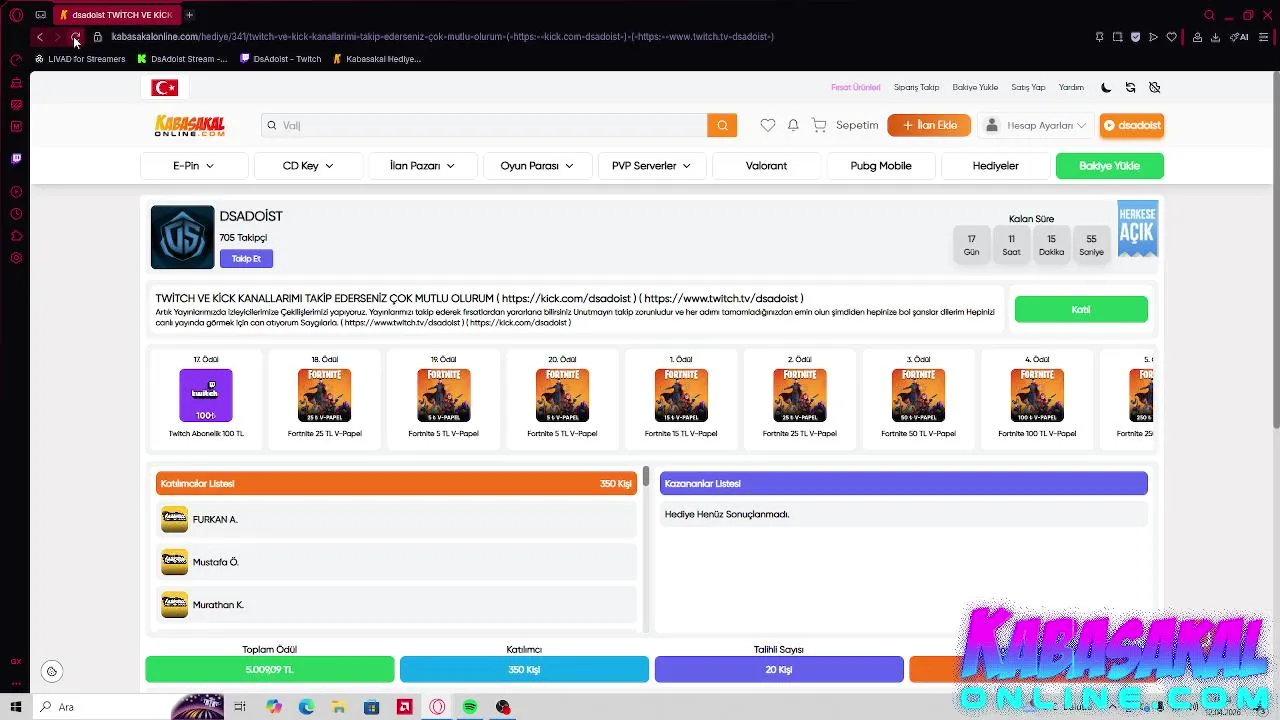Select the Pubg Mobile category
Image resolution: width=1280 pixels, height=720 pixels.
coord(881,166)
